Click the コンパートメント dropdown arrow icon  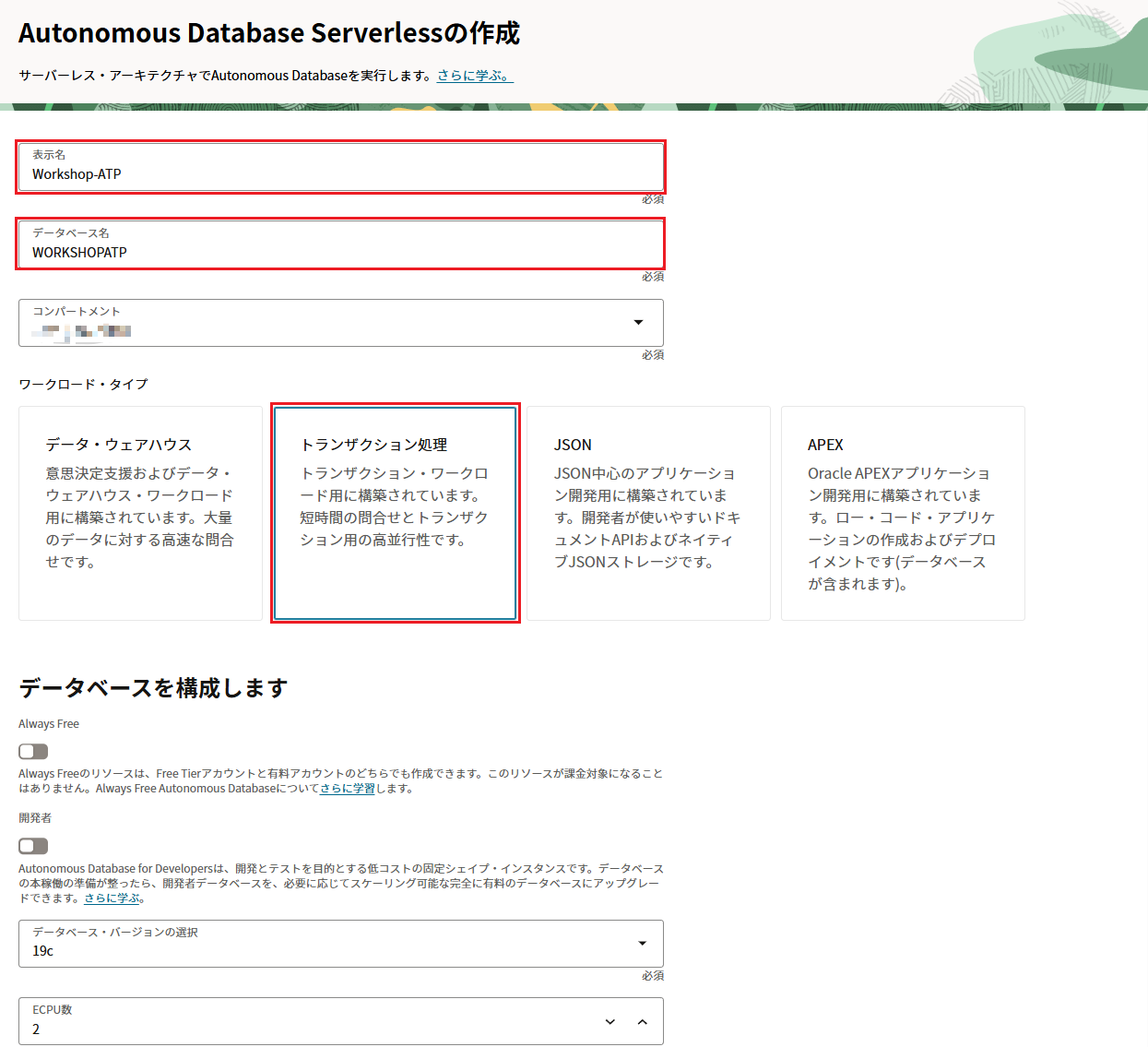pyautogui.click(x=638, y=322)
